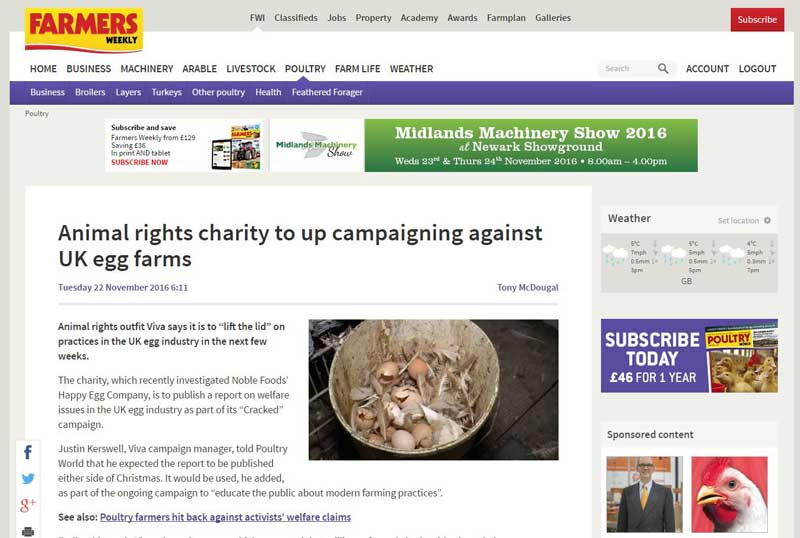Open Subscribe Today Poultry World ad
800x538 pixels.
pos(689,356)
